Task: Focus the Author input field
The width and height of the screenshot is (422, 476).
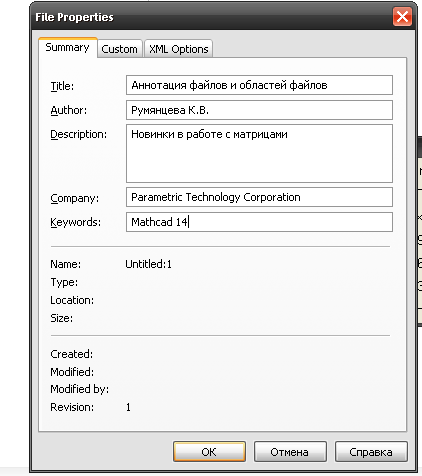Action: pos(259,110)
